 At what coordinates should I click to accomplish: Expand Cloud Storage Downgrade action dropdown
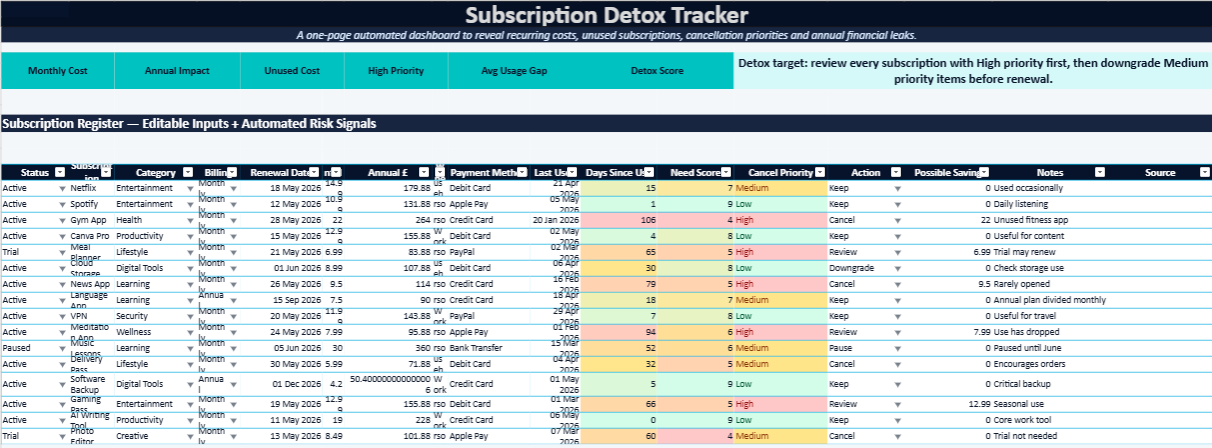(x=897, y=268)
